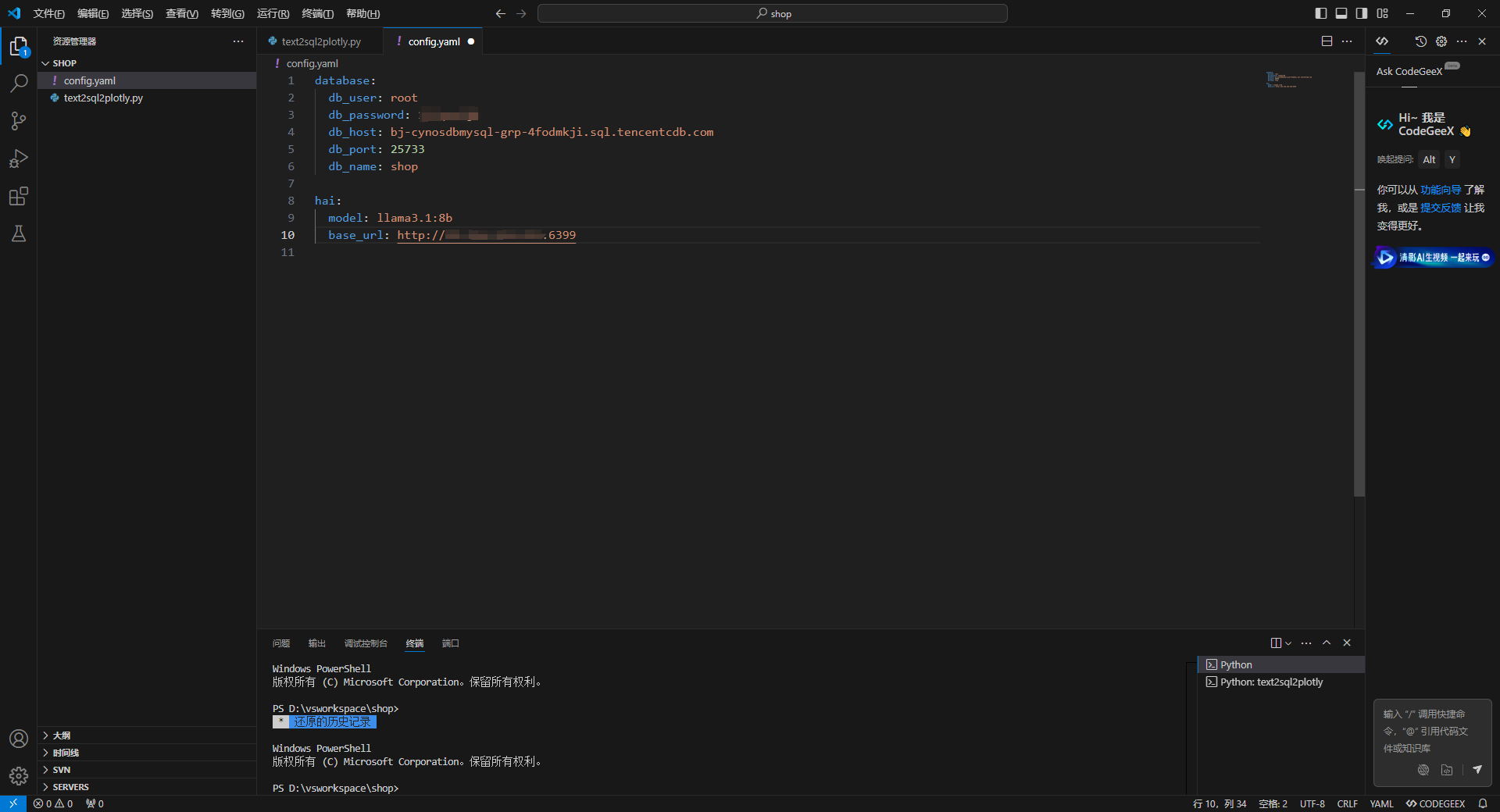Toggle bottom panel visibility
This screenshot has height=812, width=1500.
pos(1341,13)
